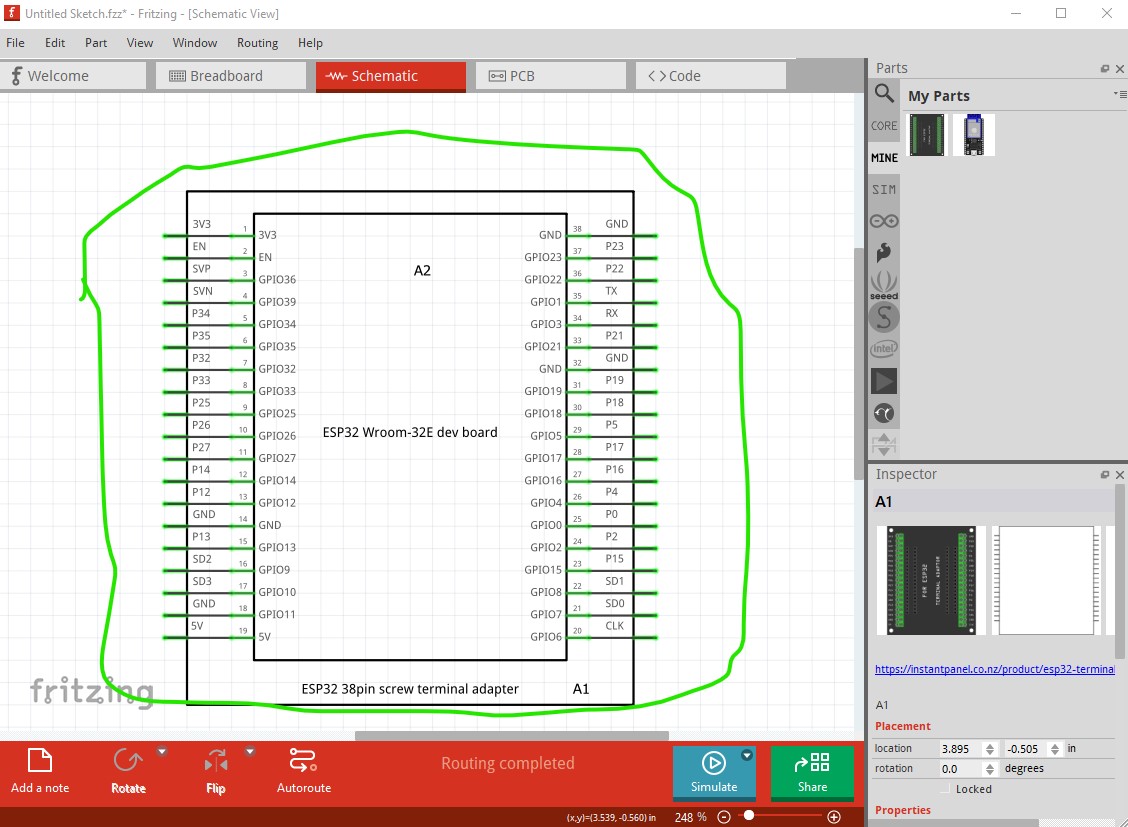Screen dimensions: 1128x827
Task: Click the rotation value field
Action: tap(960, 769)
